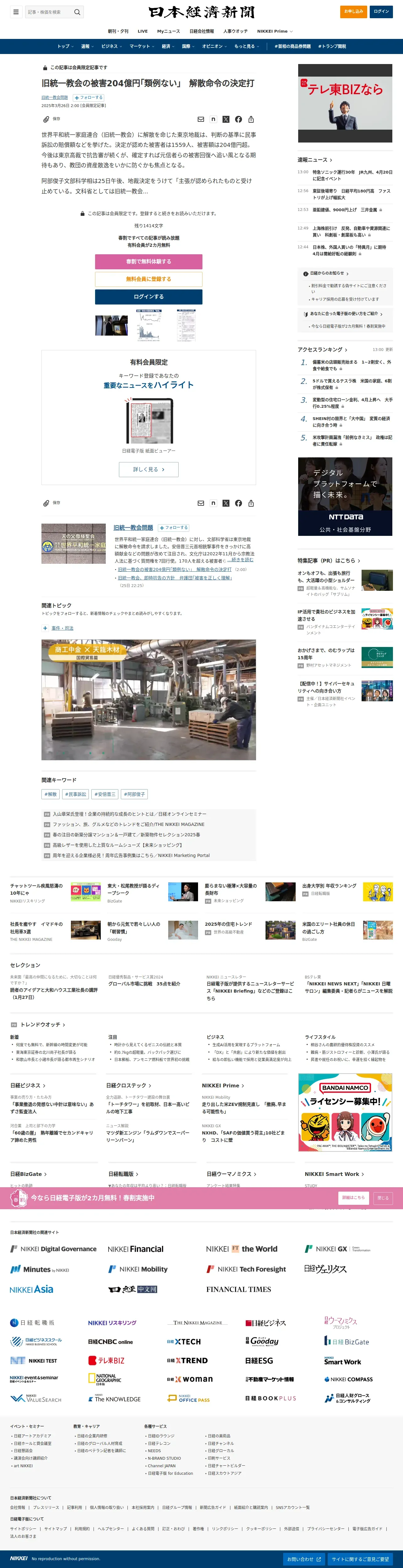This screenshot has width=403, height=1568.
Task: Open the アクセスランキング section heading
Action: click(x=322, y=349)
